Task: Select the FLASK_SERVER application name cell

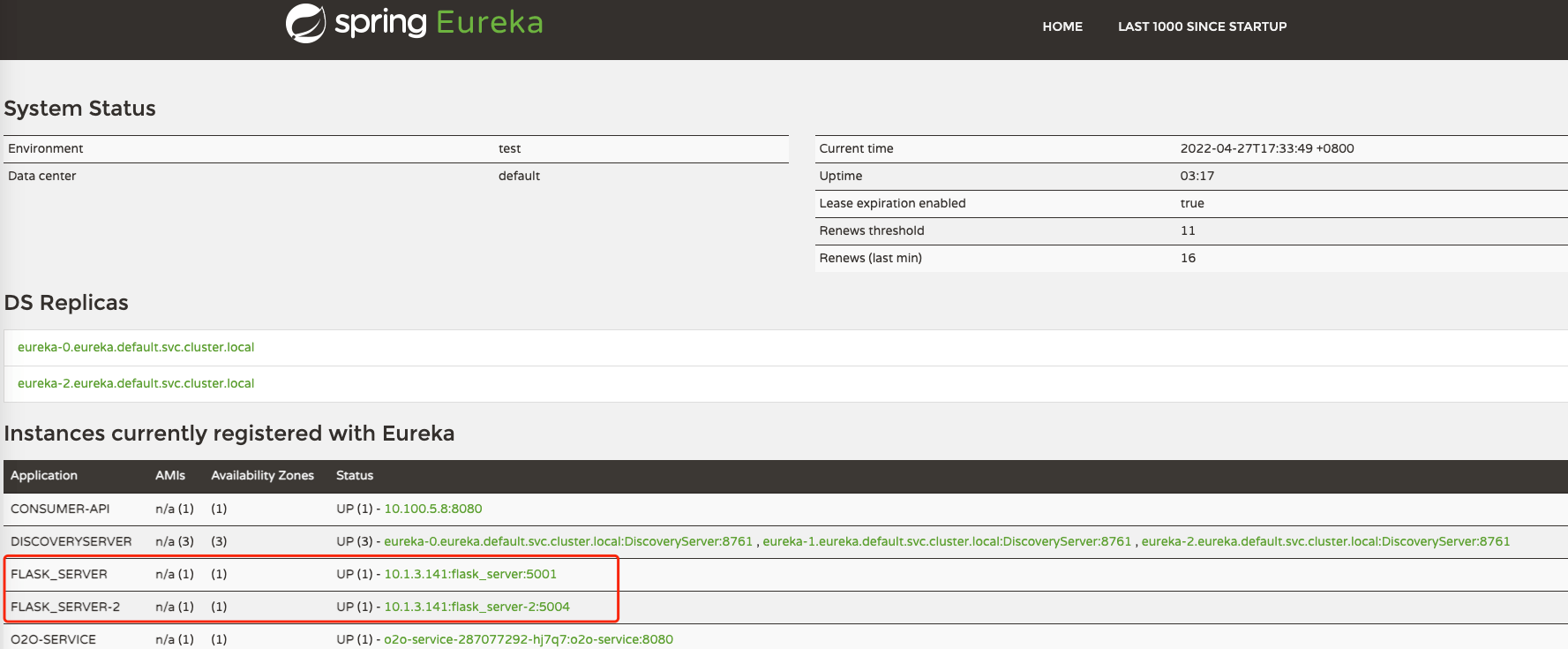Action: (59, 574)
